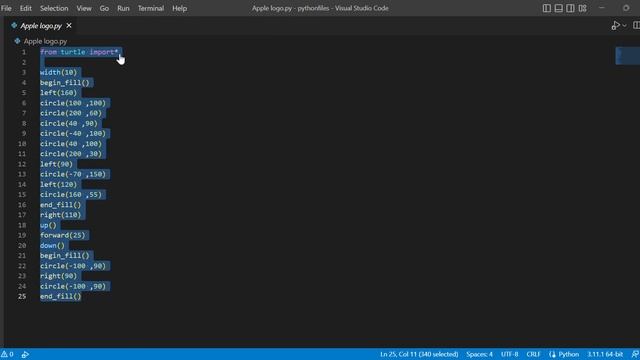Click the code 'begin_fill()' on line 4
The width and height of the screenshot is (640, 360).
tap(64, 82)
